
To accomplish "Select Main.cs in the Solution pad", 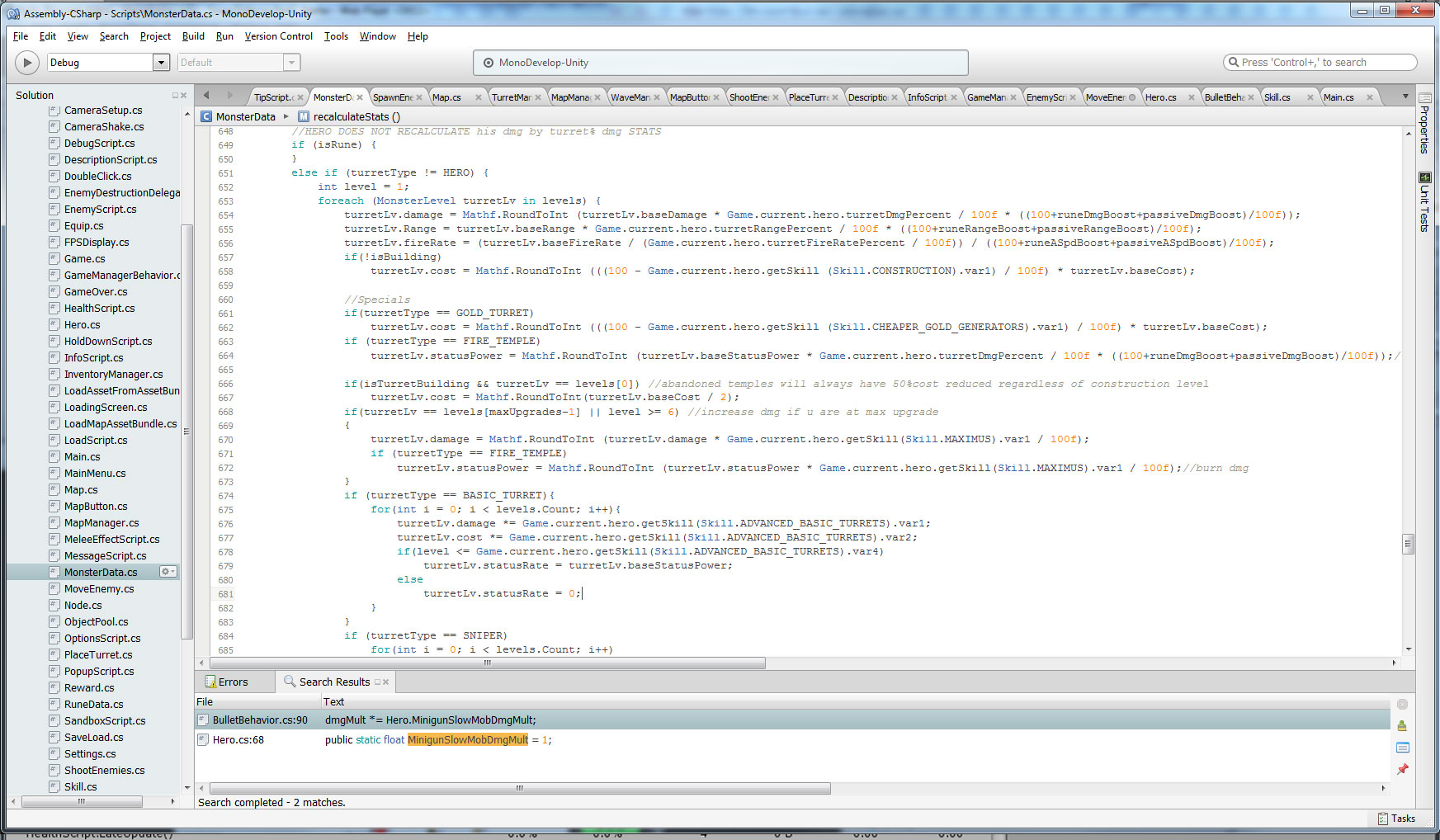I will [82, 456].
